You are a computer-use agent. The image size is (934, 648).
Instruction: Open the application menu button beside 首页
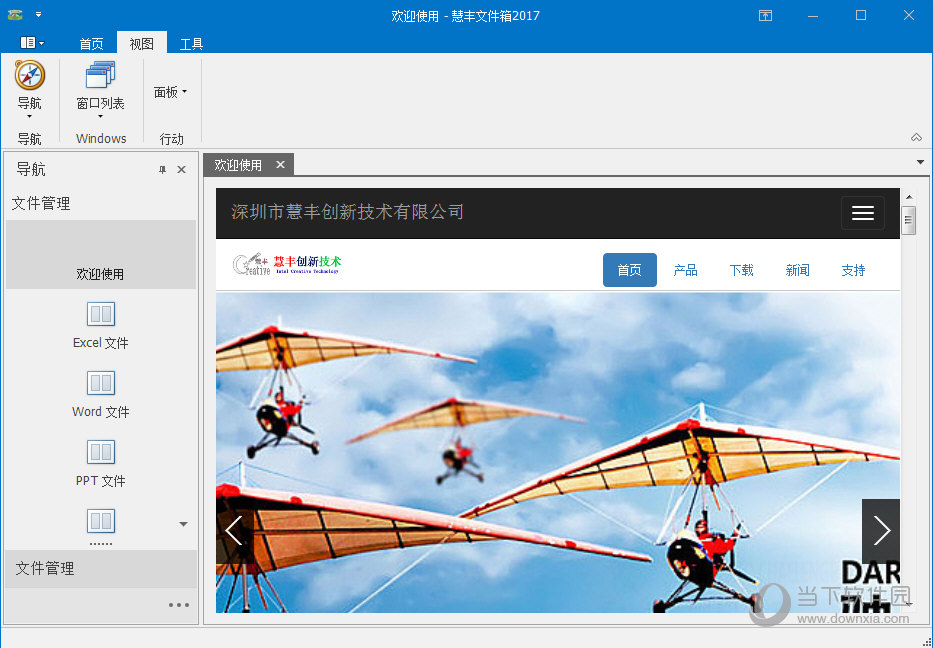32,42
